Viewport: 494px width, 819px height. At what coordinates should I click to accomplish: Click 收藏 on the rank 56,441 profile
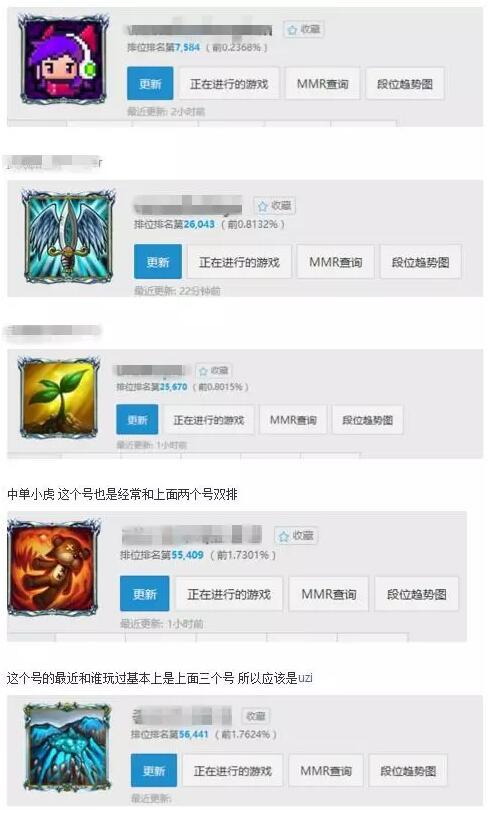click(x=255, y=716)
